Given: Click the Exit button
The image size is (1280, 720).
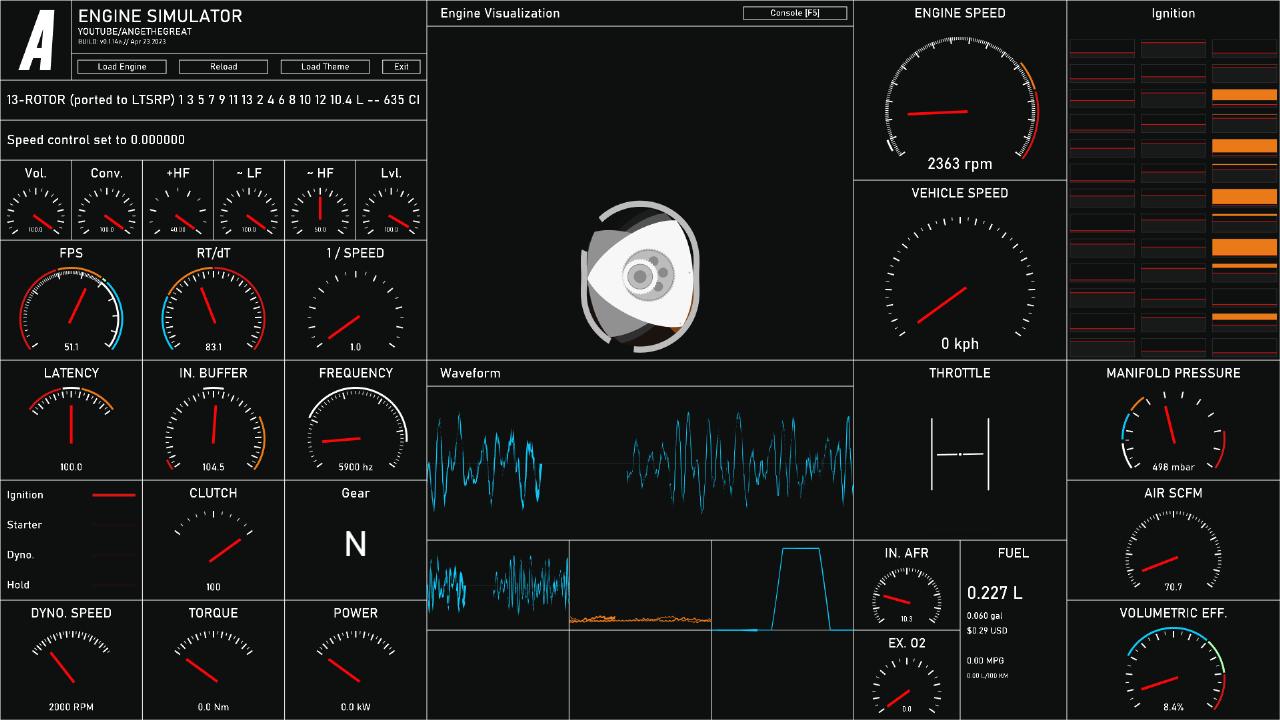Looking at the screenshot, I should pos(401,67).
